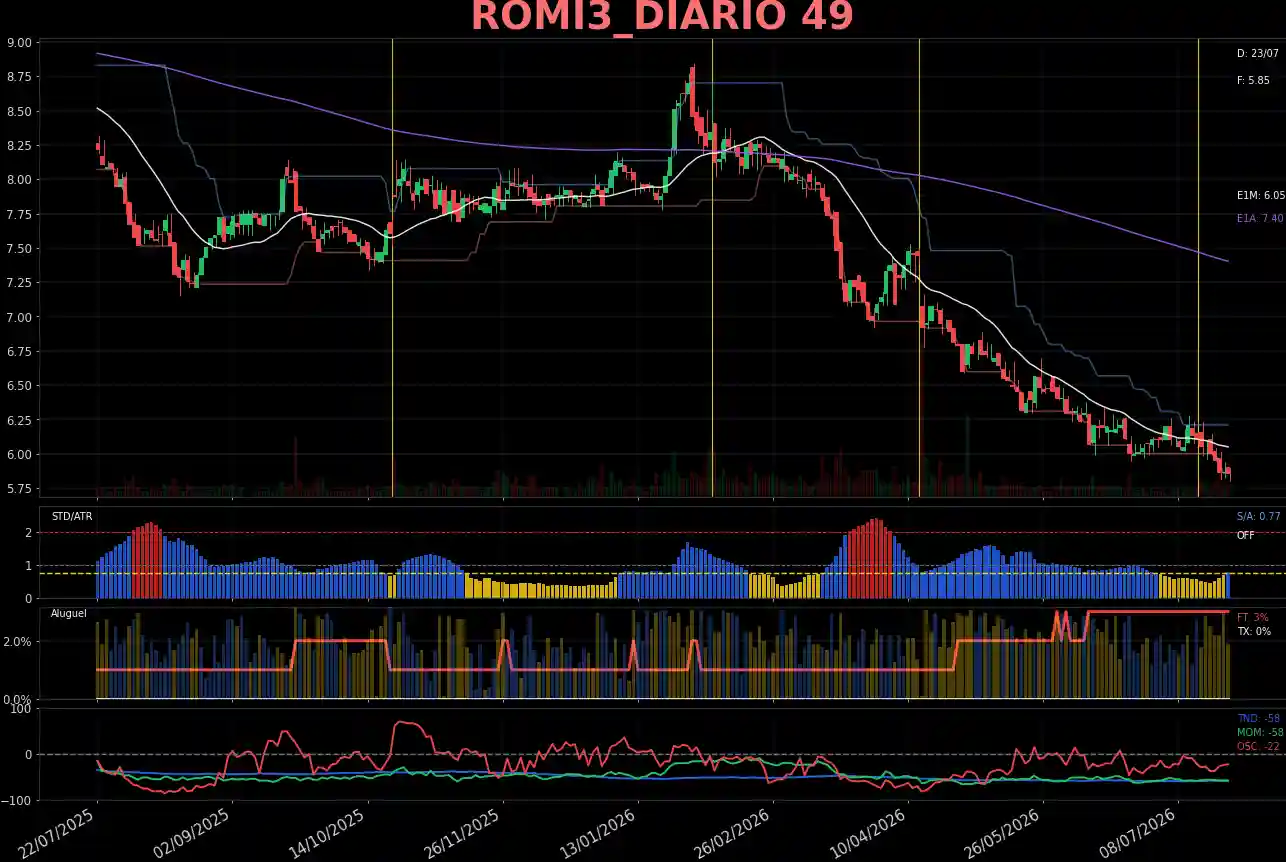The height and width of the screenshot is (862, 1286).
Task: Click the 'F: 5.85' closing price label
Action: point(1253,80)
